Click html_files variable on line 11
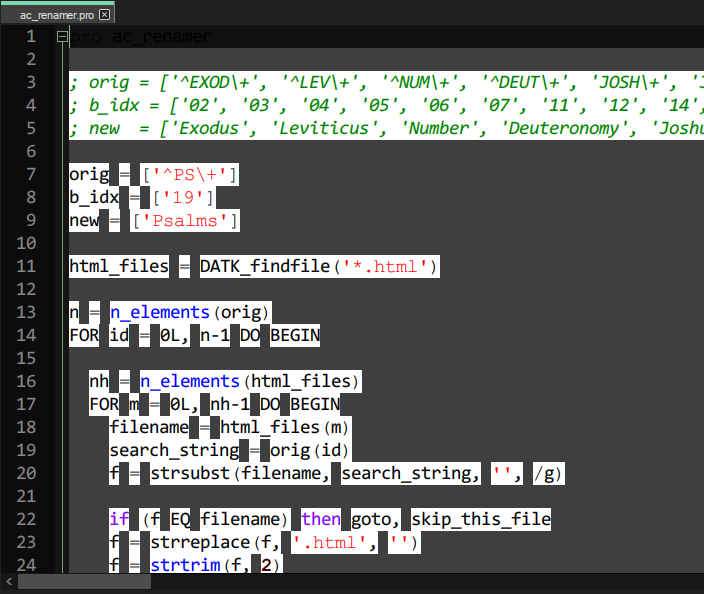 tap(119, 266)
